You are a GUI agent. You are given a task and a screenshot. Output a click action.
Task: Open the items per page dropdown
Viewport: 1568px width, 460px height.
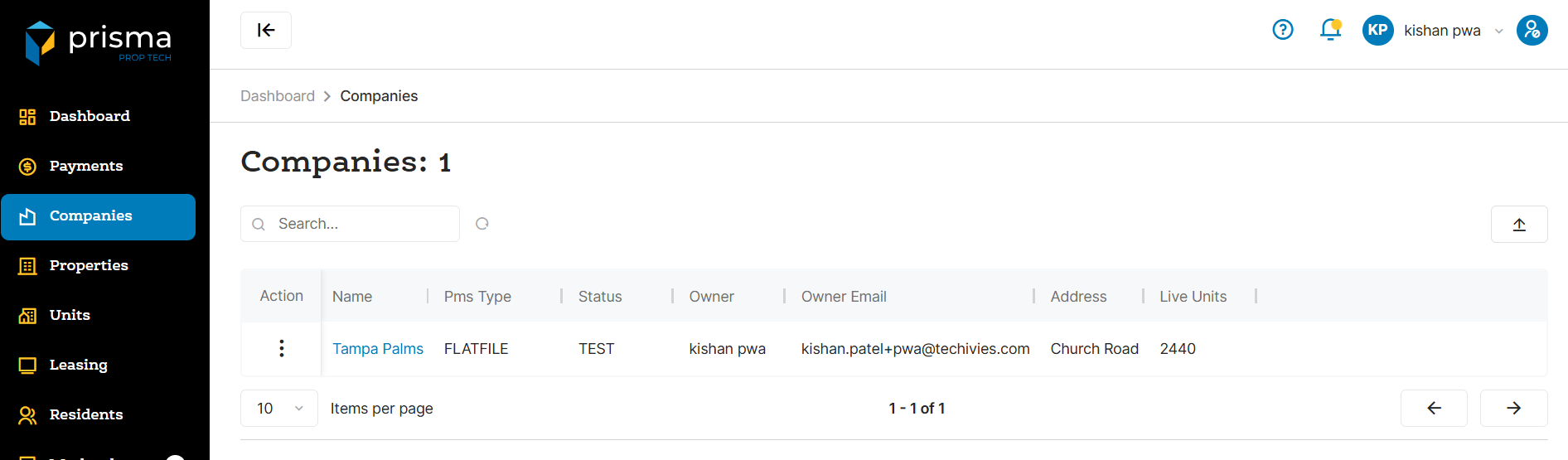[278, 409]
